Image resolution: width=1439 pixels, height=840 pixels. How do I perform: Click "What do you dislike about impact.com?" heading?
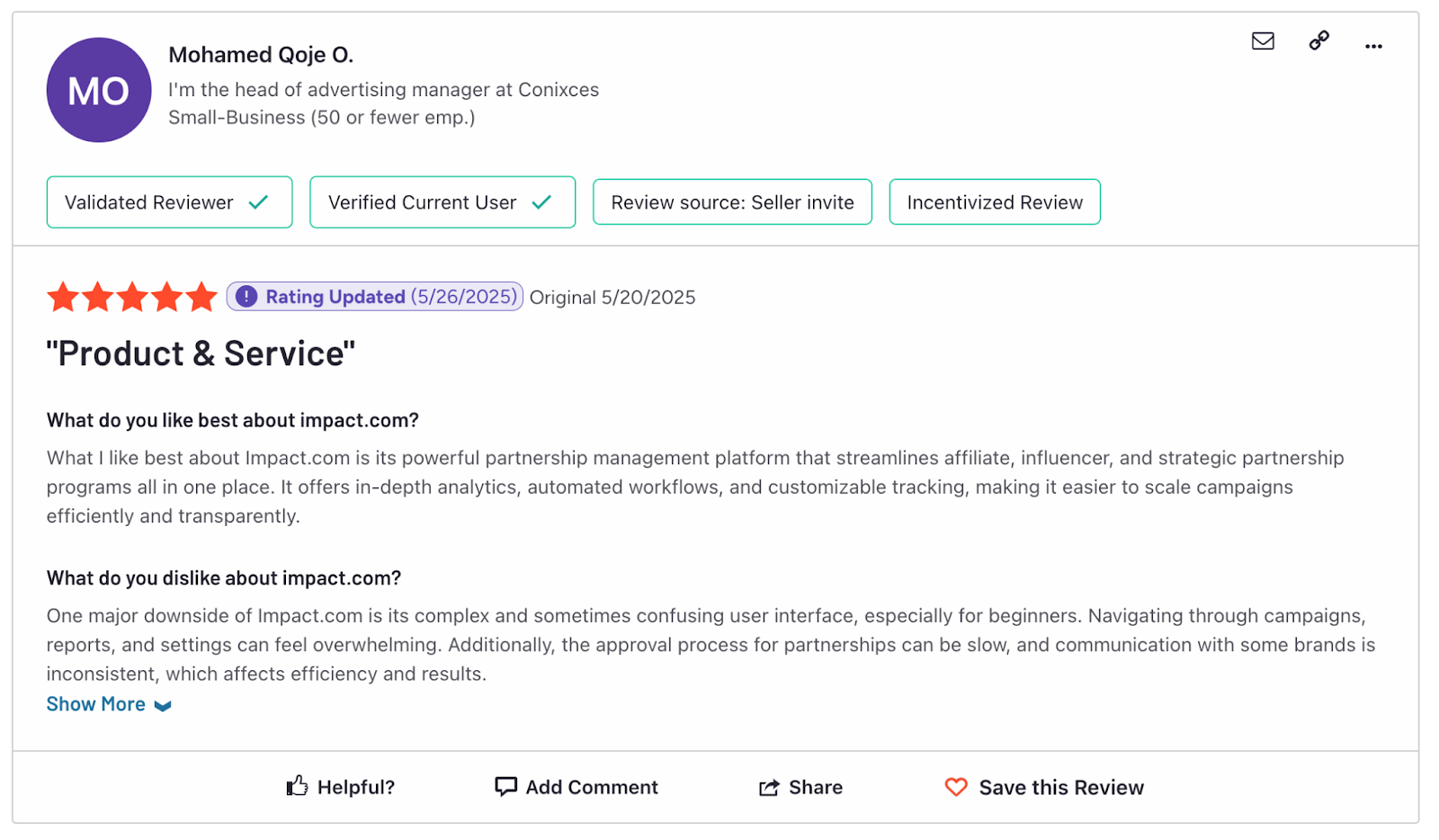(x=224, y=577)
